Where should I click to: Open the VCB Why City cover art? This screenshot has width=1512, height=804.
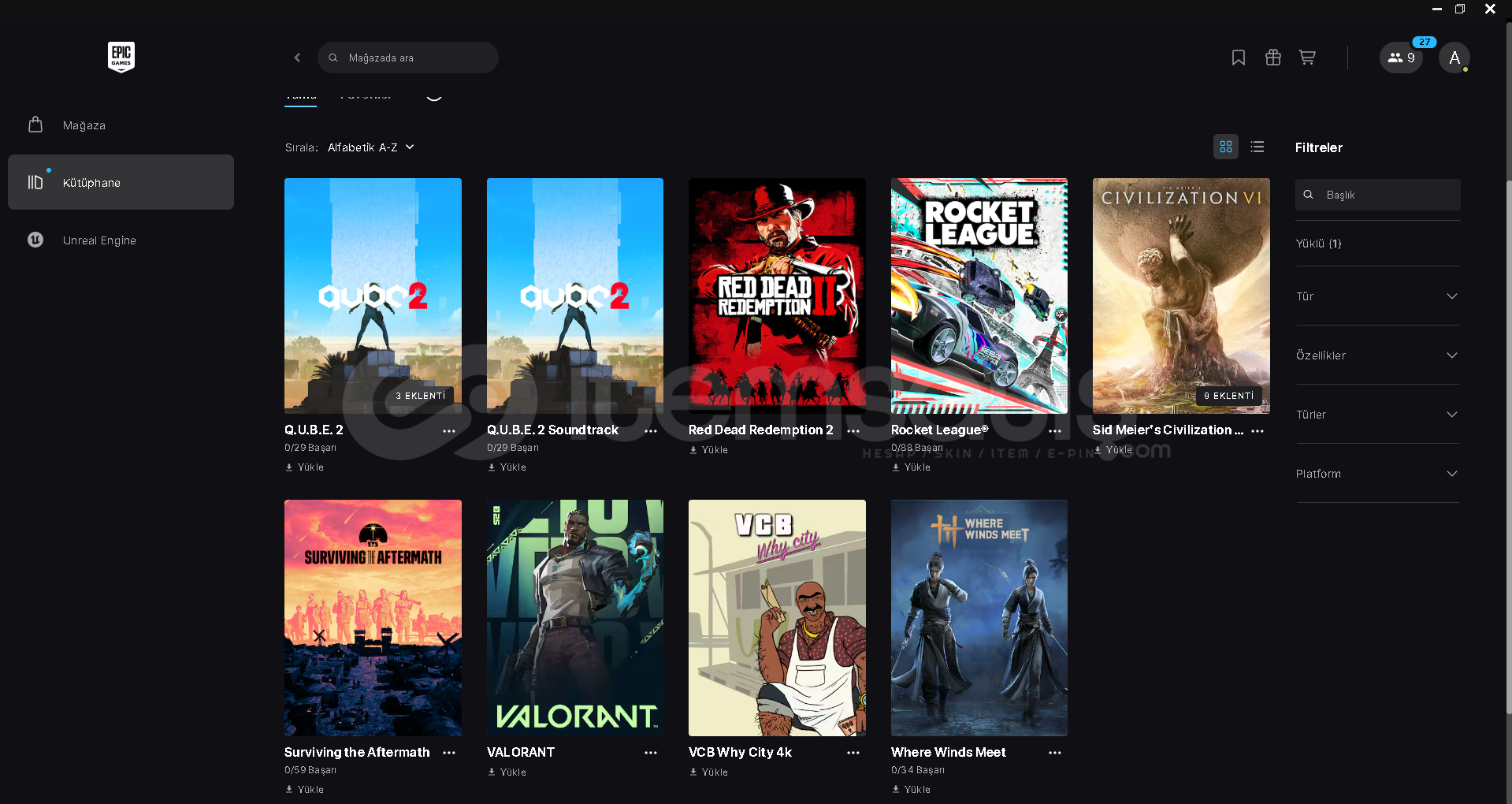(777, 618)
